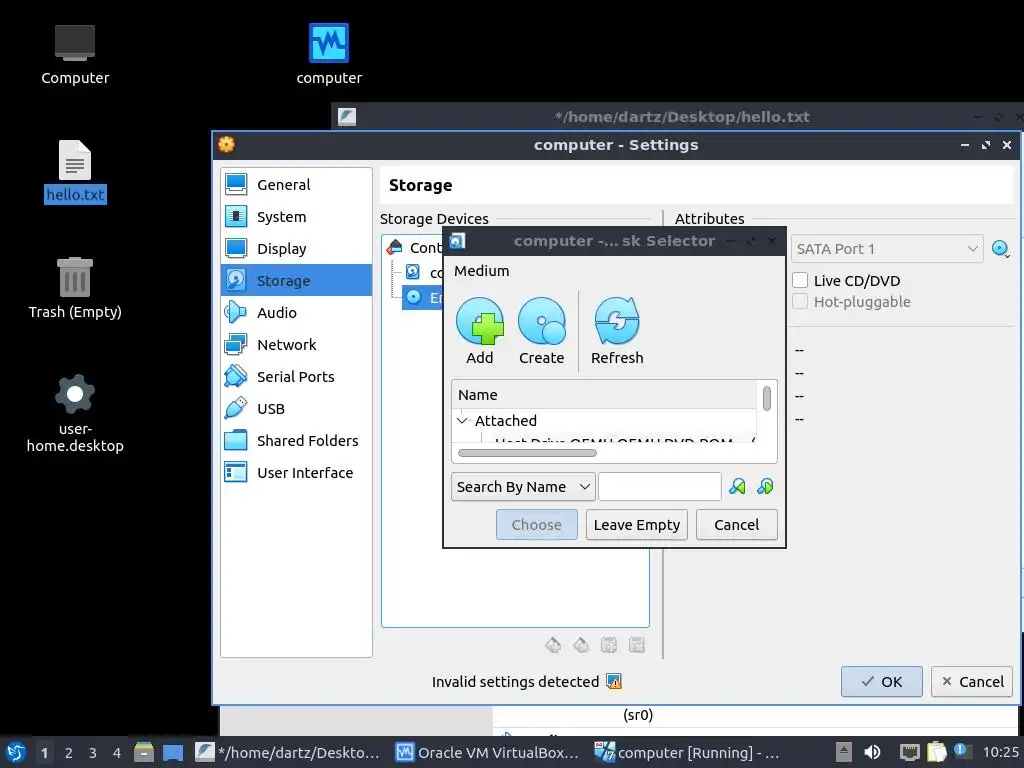Open the SATA Port 1 dropdown
This screenshot has width=1024, height=768.
pyautogui.click(x=887, y=249)
